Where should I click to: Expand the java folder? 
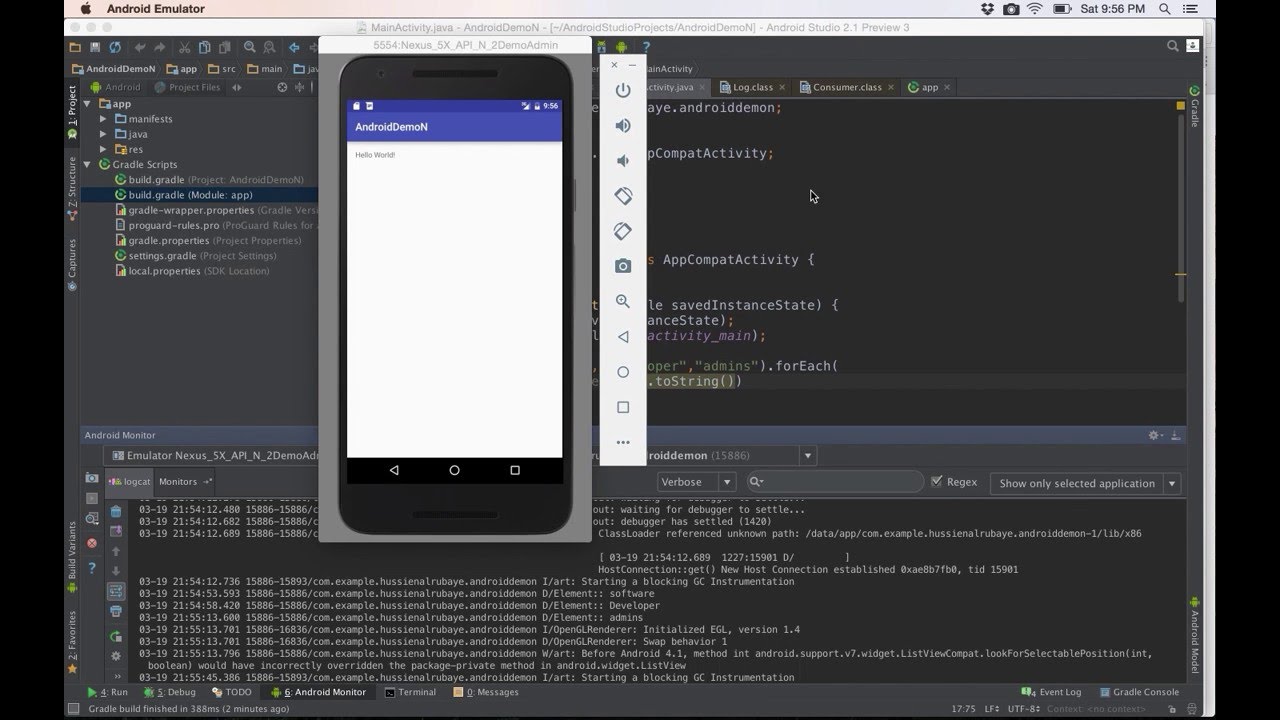coord(104,134)
